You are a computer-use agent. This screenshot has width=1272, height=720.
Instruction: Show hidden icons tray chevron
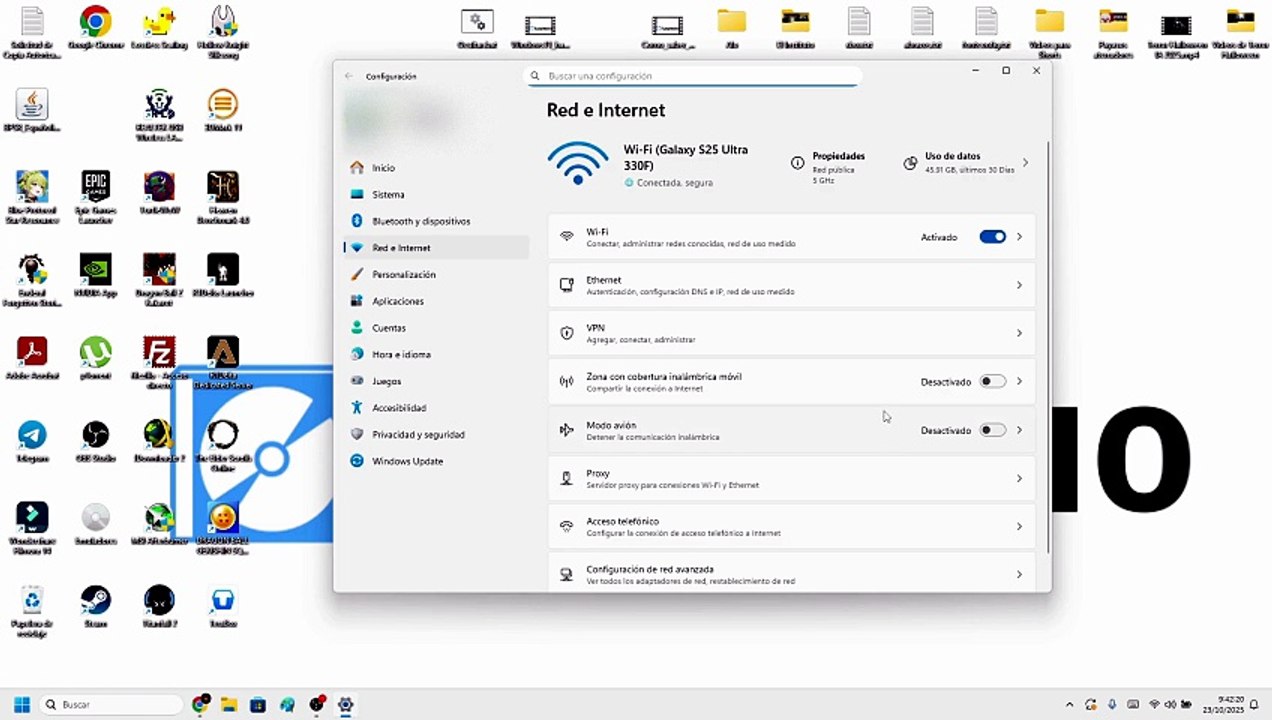[1069, 705]
